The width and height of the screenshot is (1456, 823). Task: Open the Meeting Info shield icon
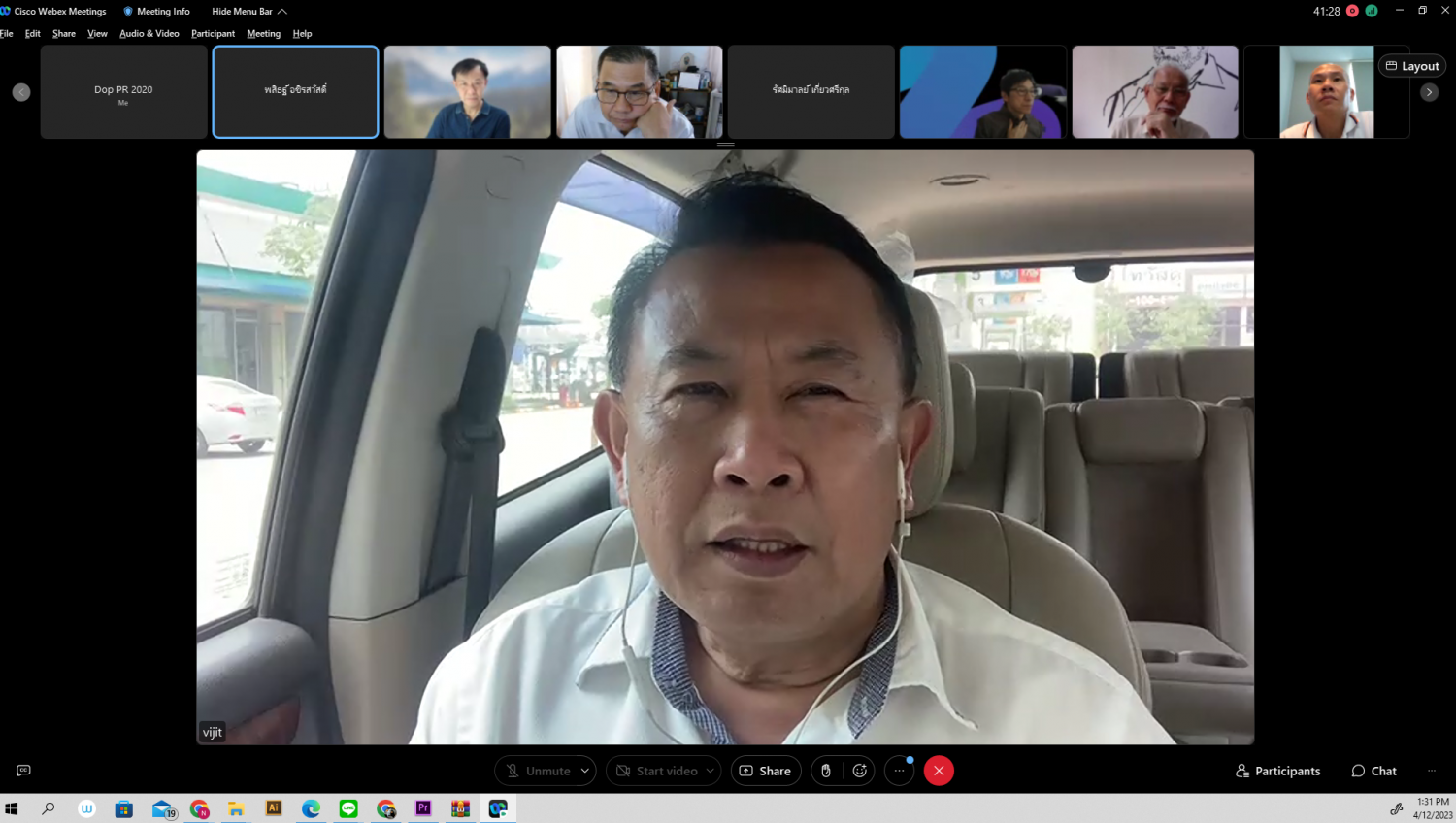tap(128, 12)
